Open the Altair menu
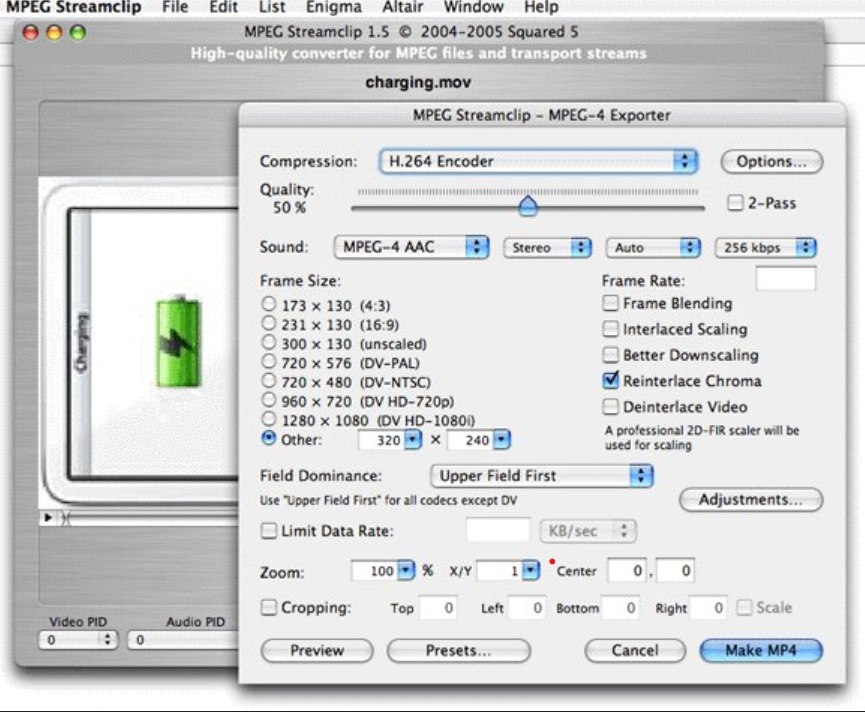This screenshot has height=712, width=865. [x=403, y=7]
